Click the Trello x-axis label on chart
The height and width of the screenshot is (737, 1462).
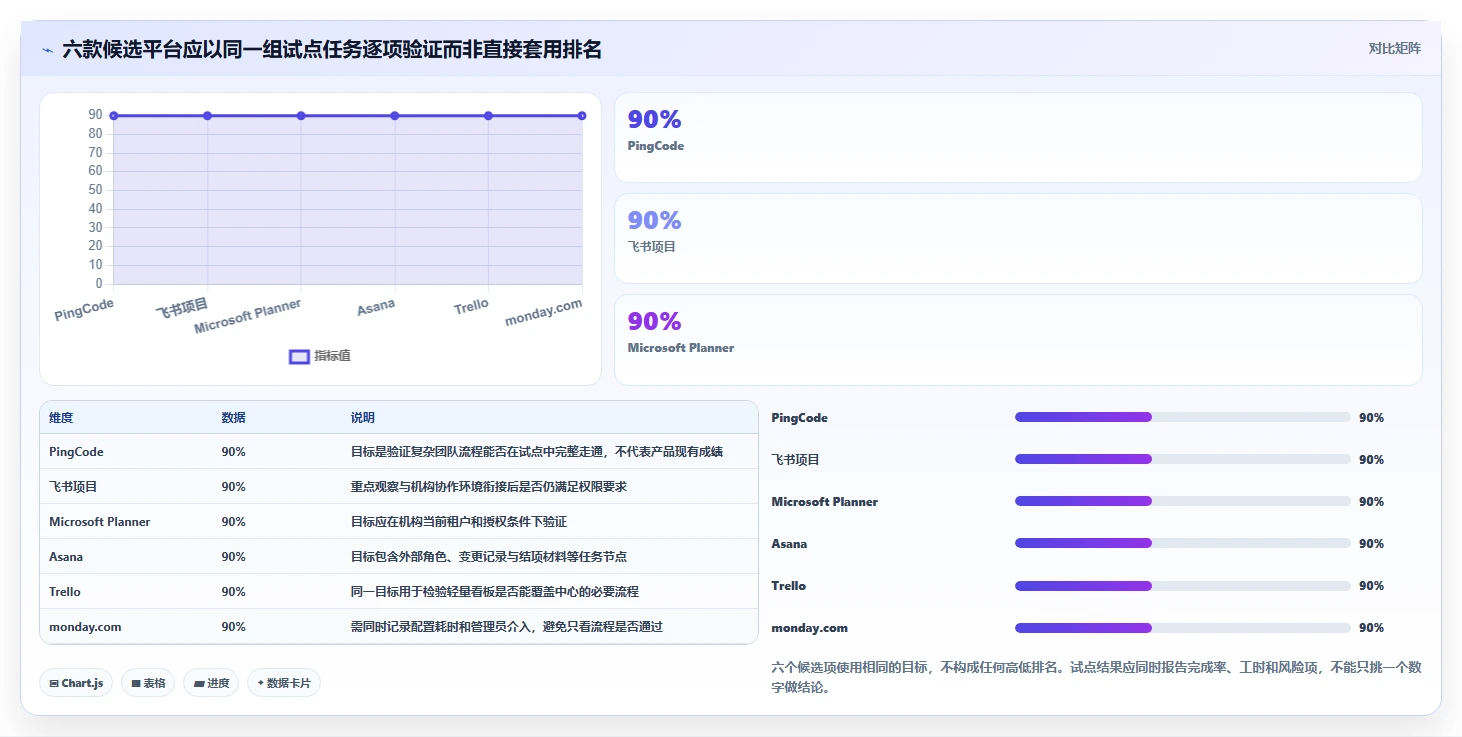[471, 306]
